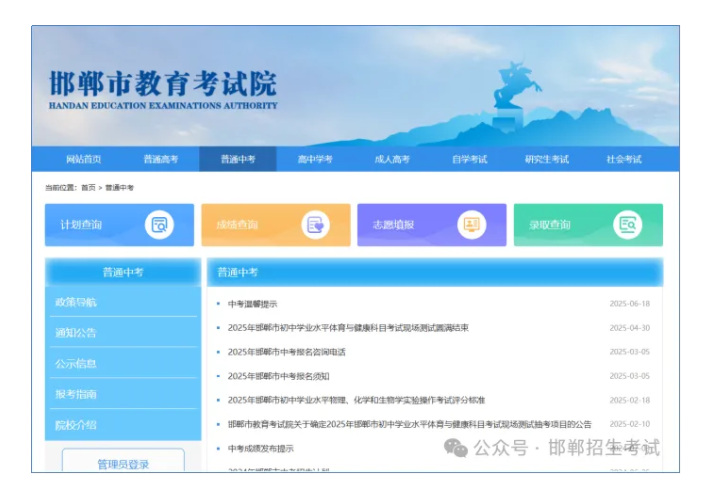Open the 普通高考 nav tab
The width and height of the screenshot is (725, 480).
[x=160, y=160]
